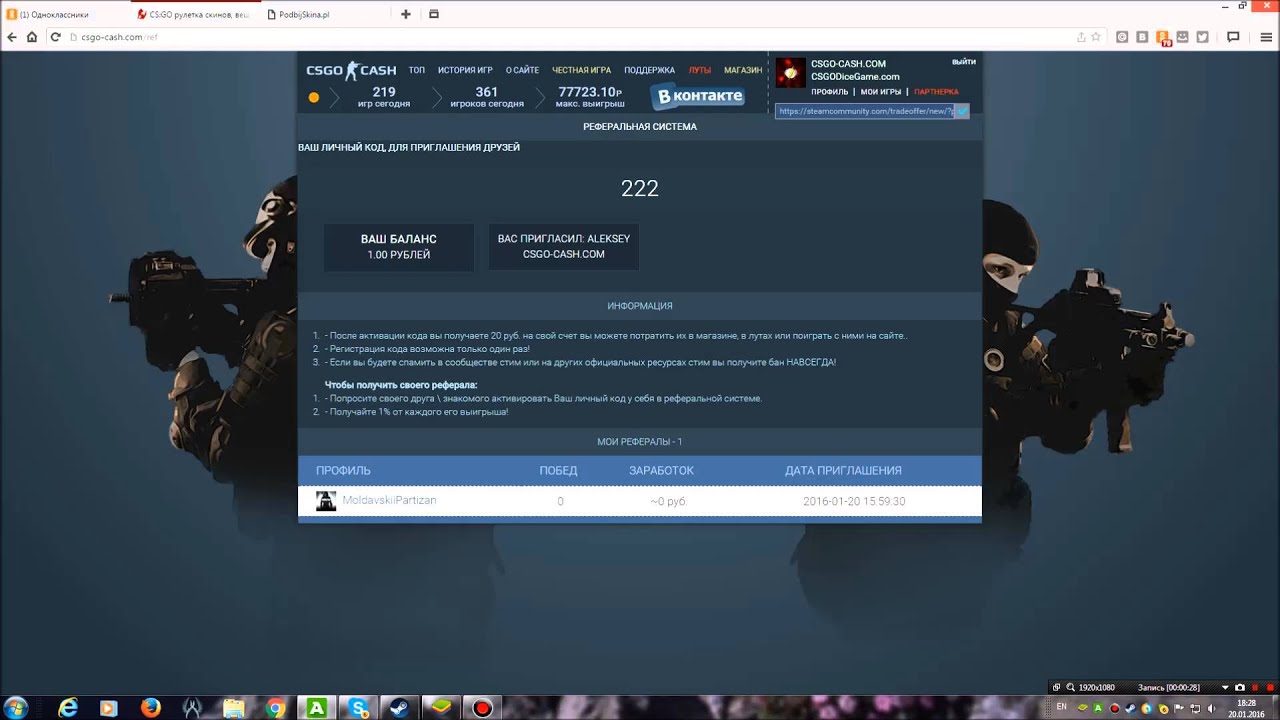Open ТОП menu item
The image size is (1280, 720).
tap(416, 70)
